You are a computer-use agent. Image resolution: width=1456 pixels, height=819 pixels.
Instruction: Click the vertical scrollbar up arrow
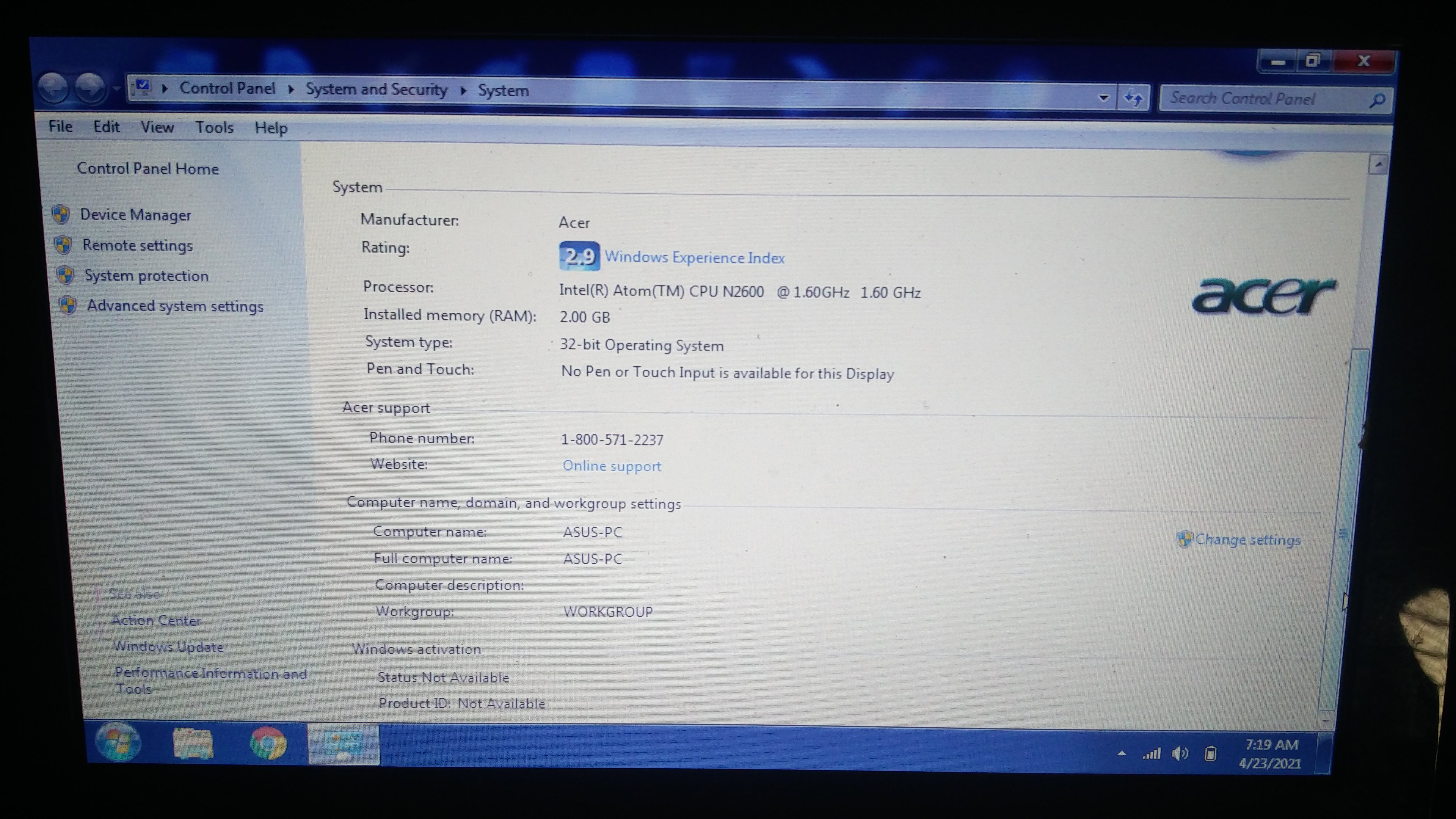point(1378,165)
